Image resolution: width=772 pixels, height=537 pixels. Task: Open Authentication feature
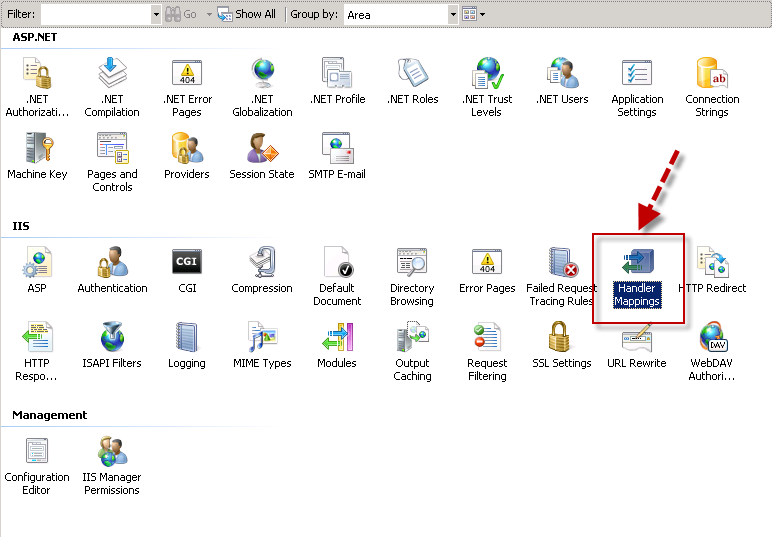point(112,270)
